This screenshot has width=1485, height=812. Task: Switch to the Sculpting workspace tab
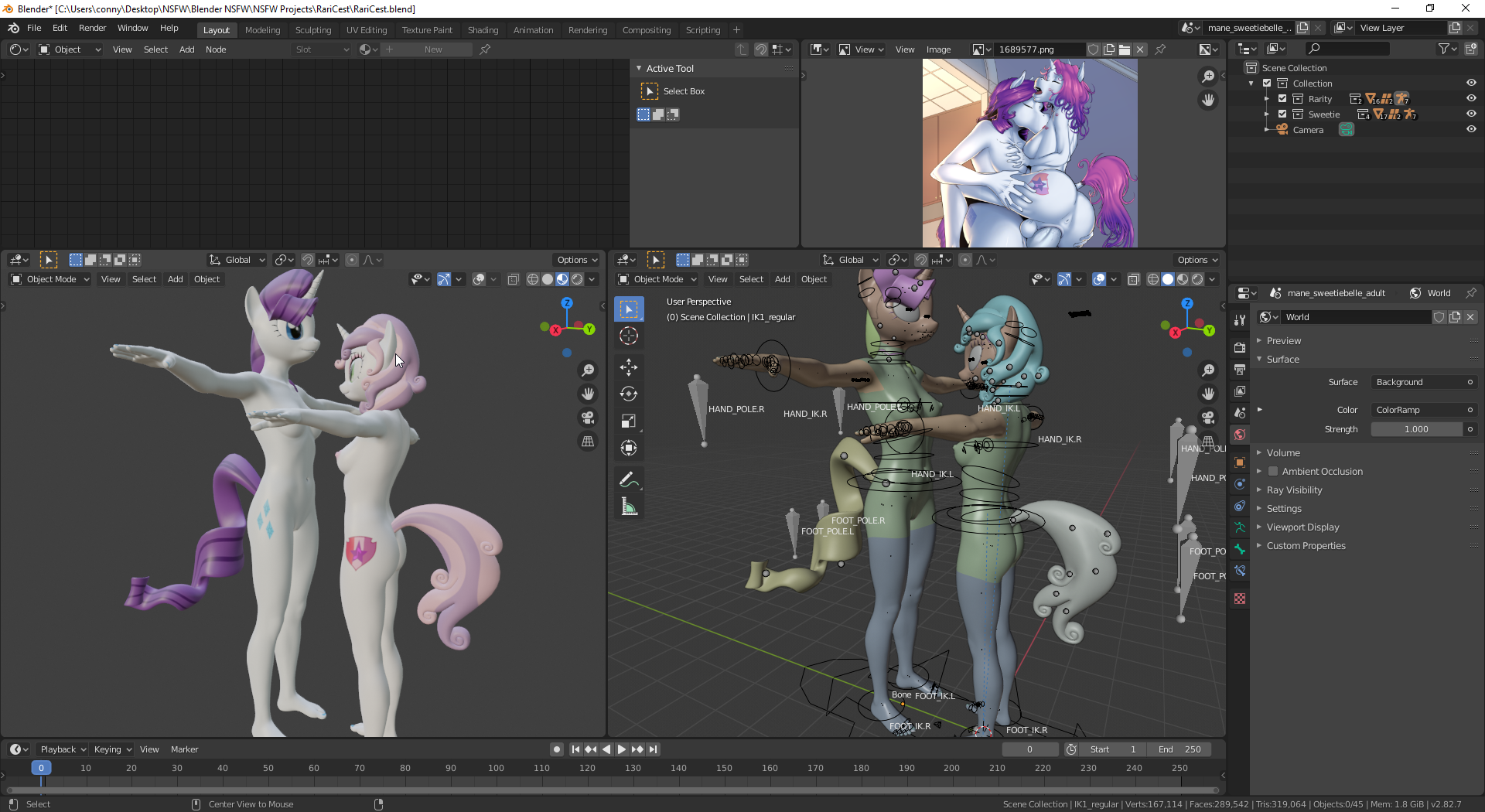(312, 30)
